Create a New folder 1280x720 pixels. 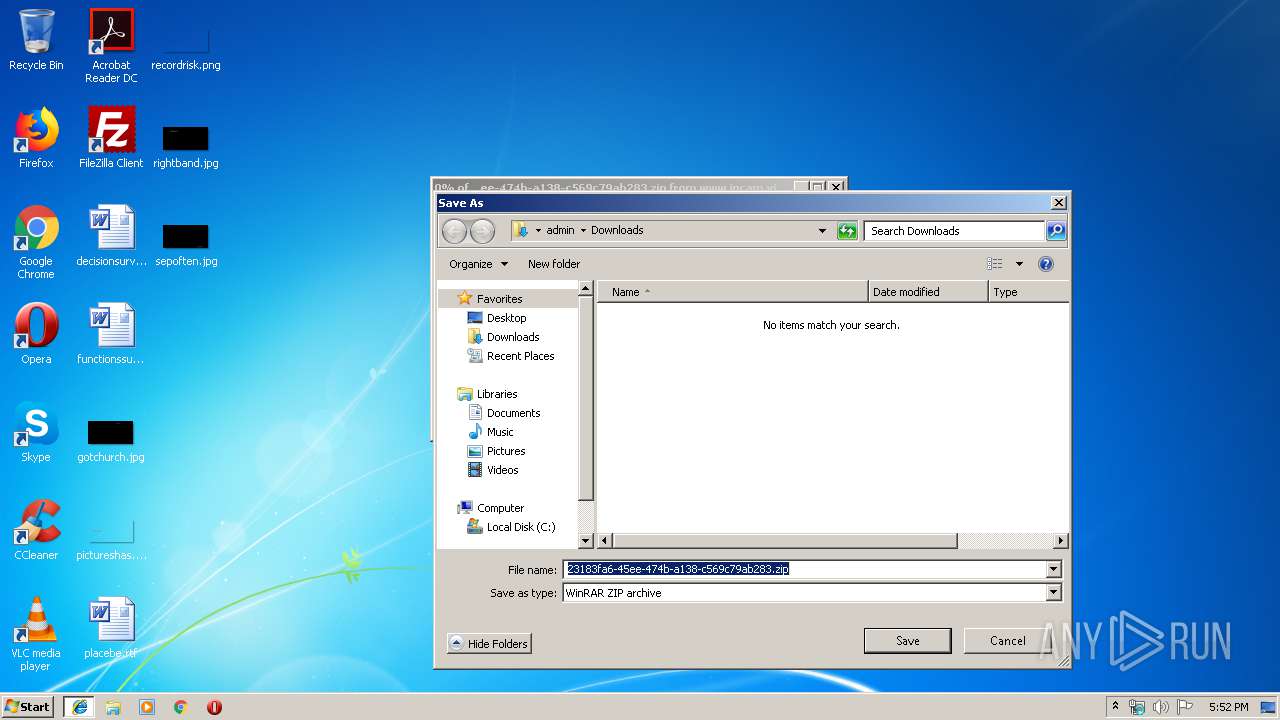[554, 264]
